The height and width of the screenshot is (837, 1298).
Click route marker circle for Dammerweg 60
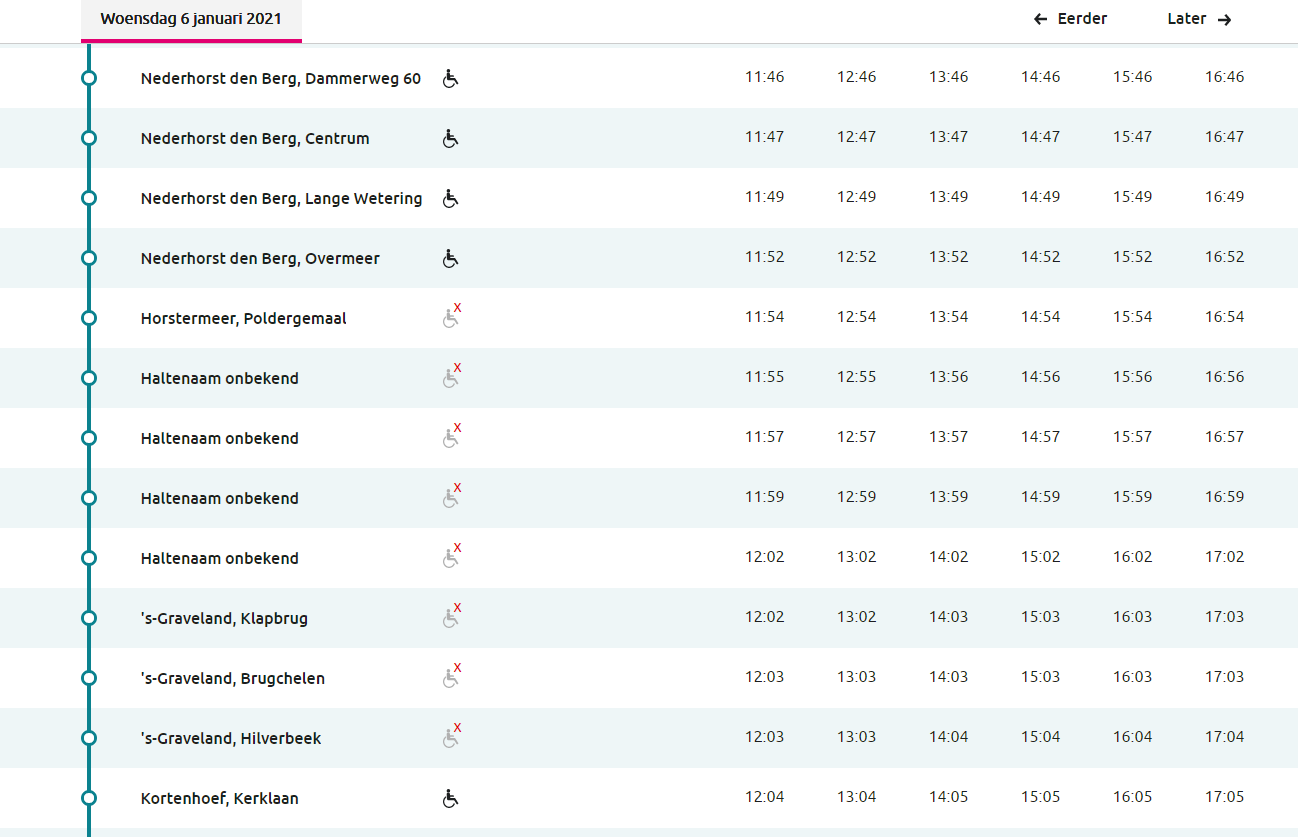[x=89, y=78]
